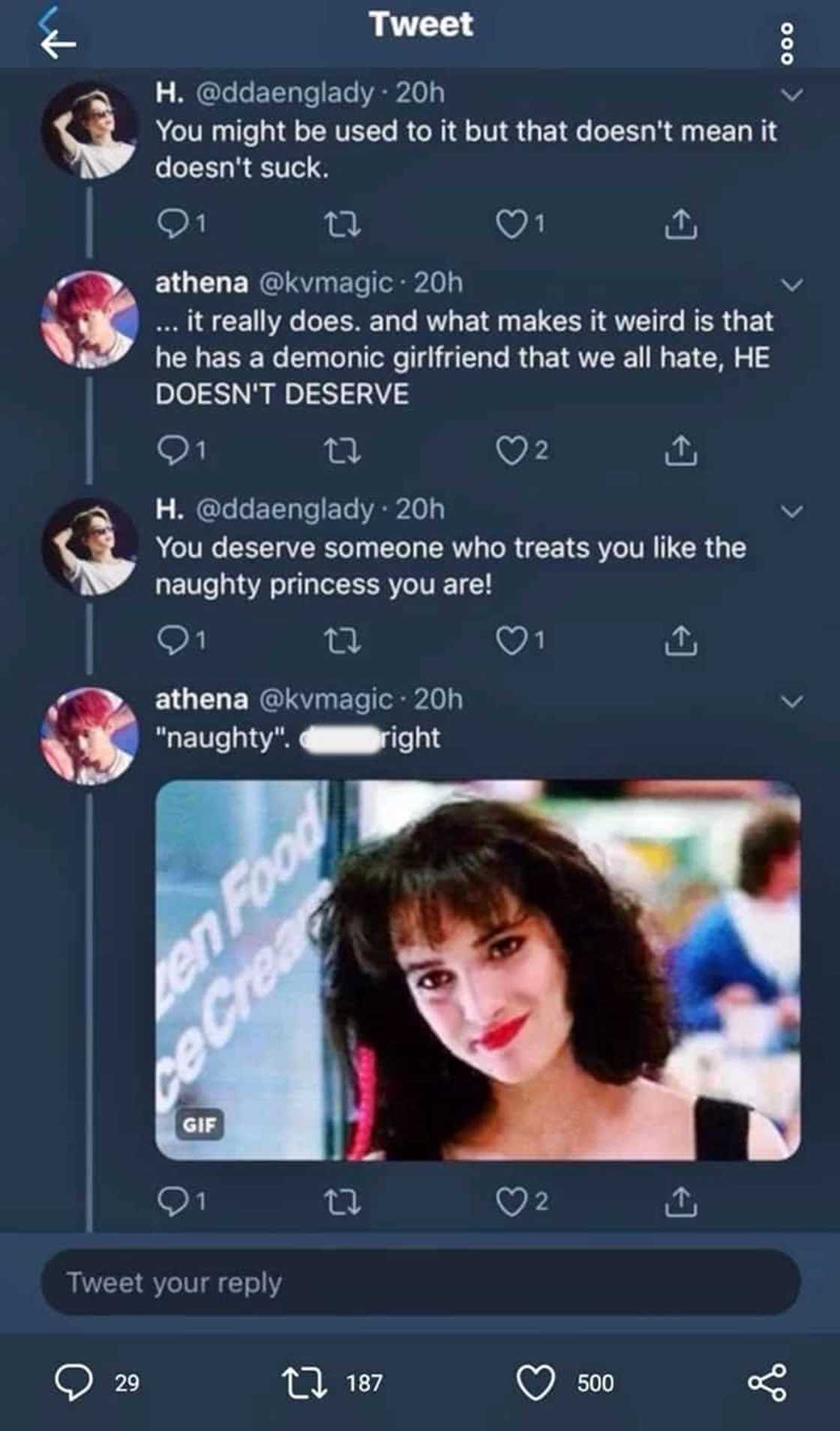Share athena's GIF tweet
This screenshot has height=1431, width=840.
click(680, 1201)
